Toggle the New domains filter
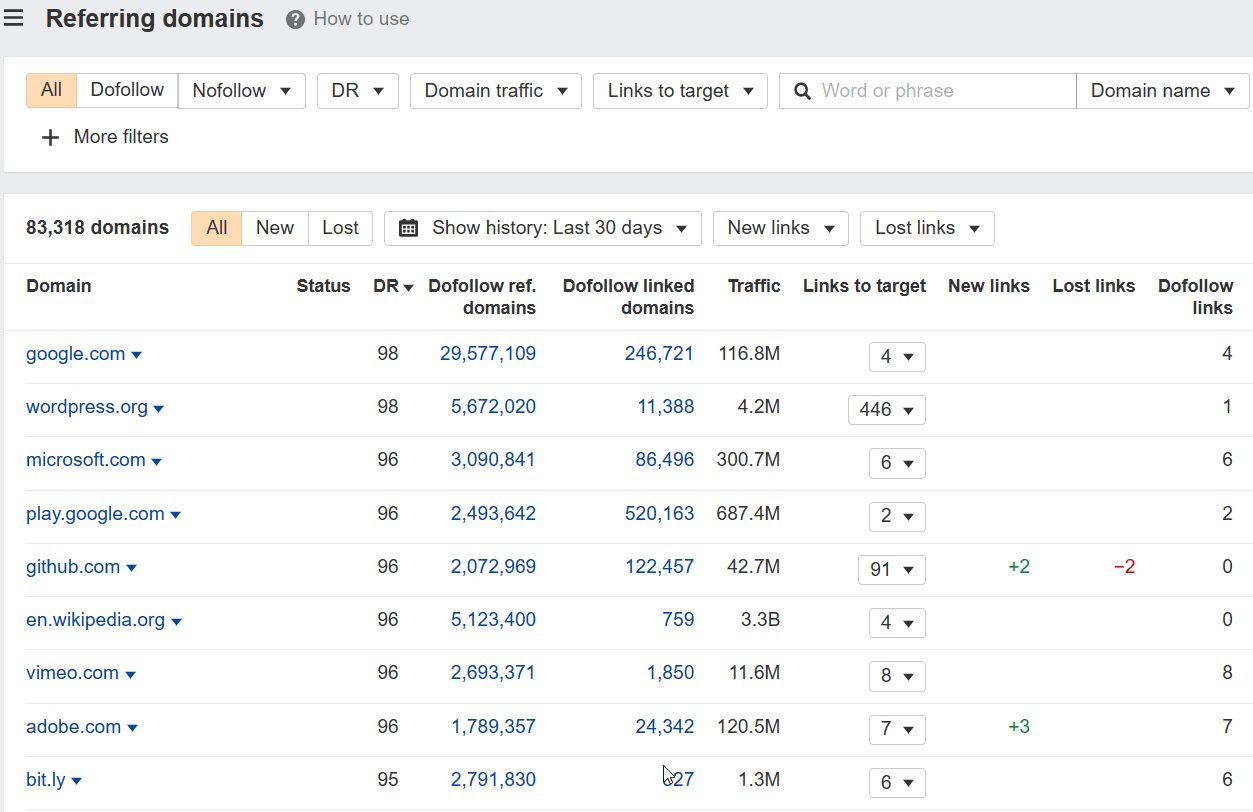 [275, 228]
